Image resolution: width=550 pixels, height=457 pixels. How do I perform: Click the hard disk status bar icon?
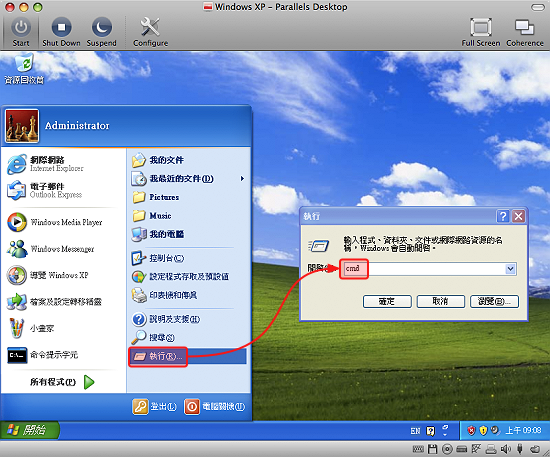(x=462, y=449)
